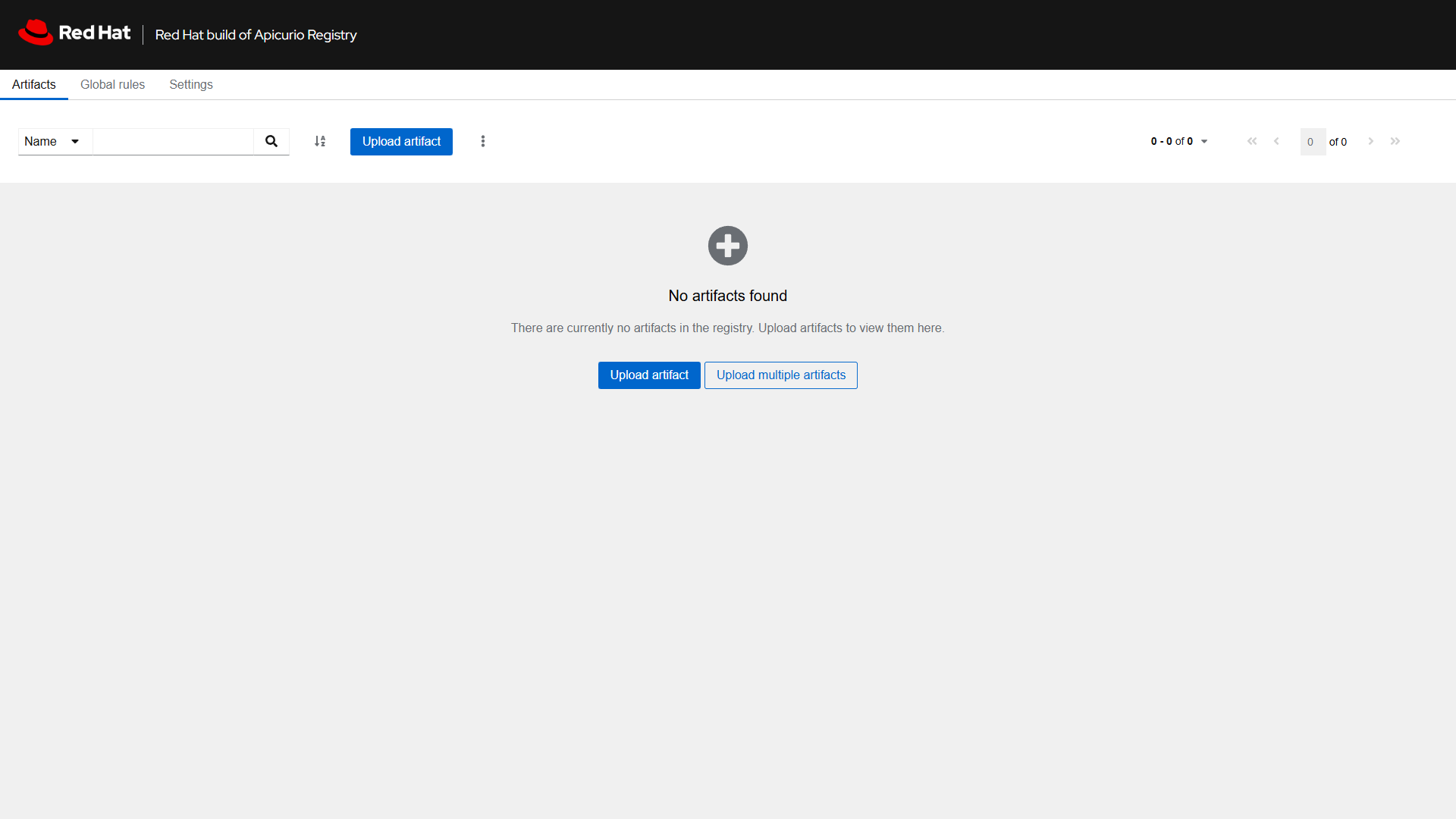This screenshot has width=1456, height=819.
Task: Click the page number input box
Action: [1313, 141]
